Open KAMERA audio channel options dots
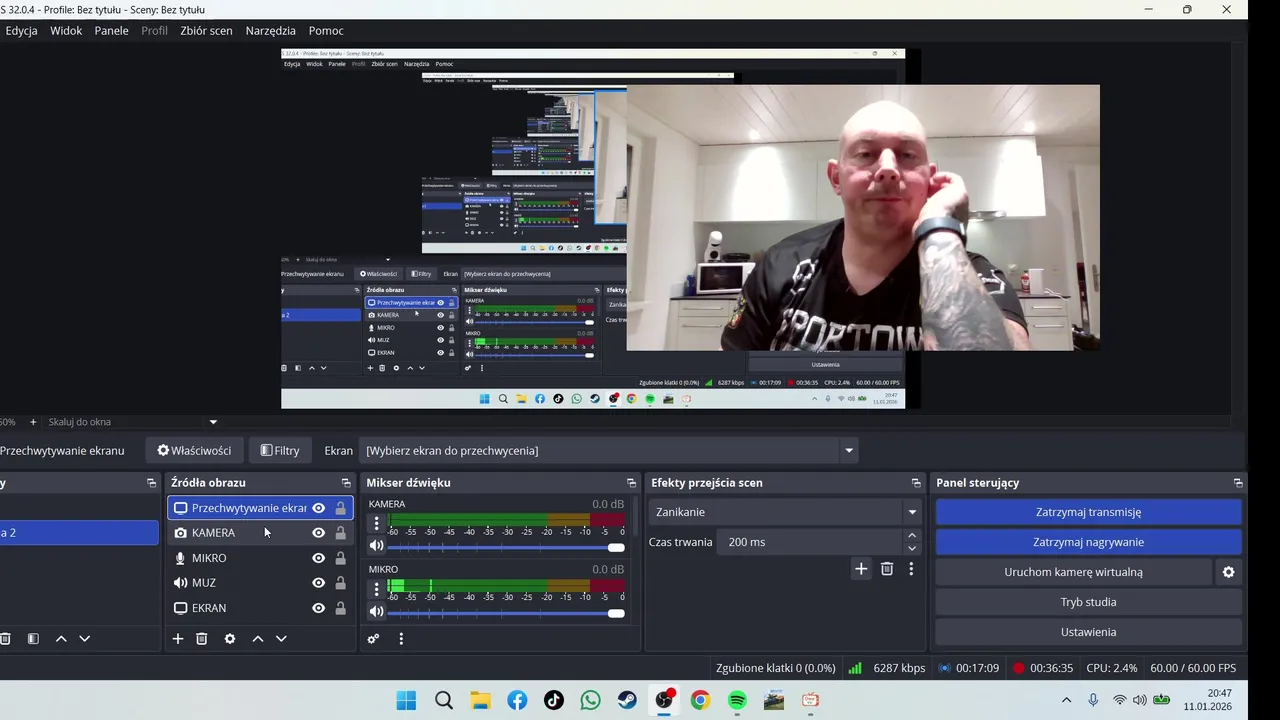Image resolution: width=1280 pixels, height=720 pixels. click(376, 523)
